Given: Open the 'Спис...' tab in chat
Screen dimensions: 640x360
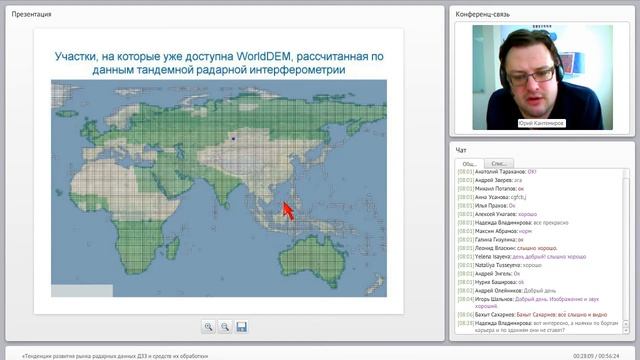Looking at the screenshot, I should point(499,163).
